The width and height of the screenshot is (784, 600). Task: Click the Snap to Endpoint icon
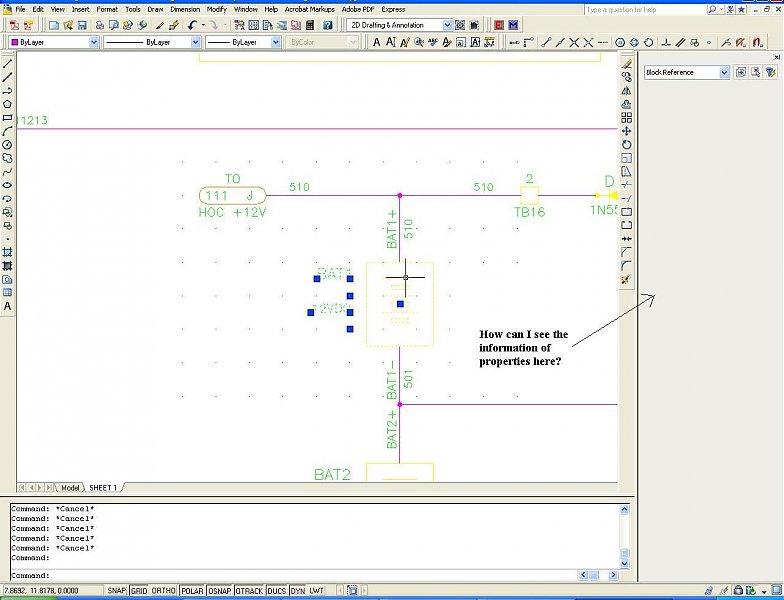(546, 42)
